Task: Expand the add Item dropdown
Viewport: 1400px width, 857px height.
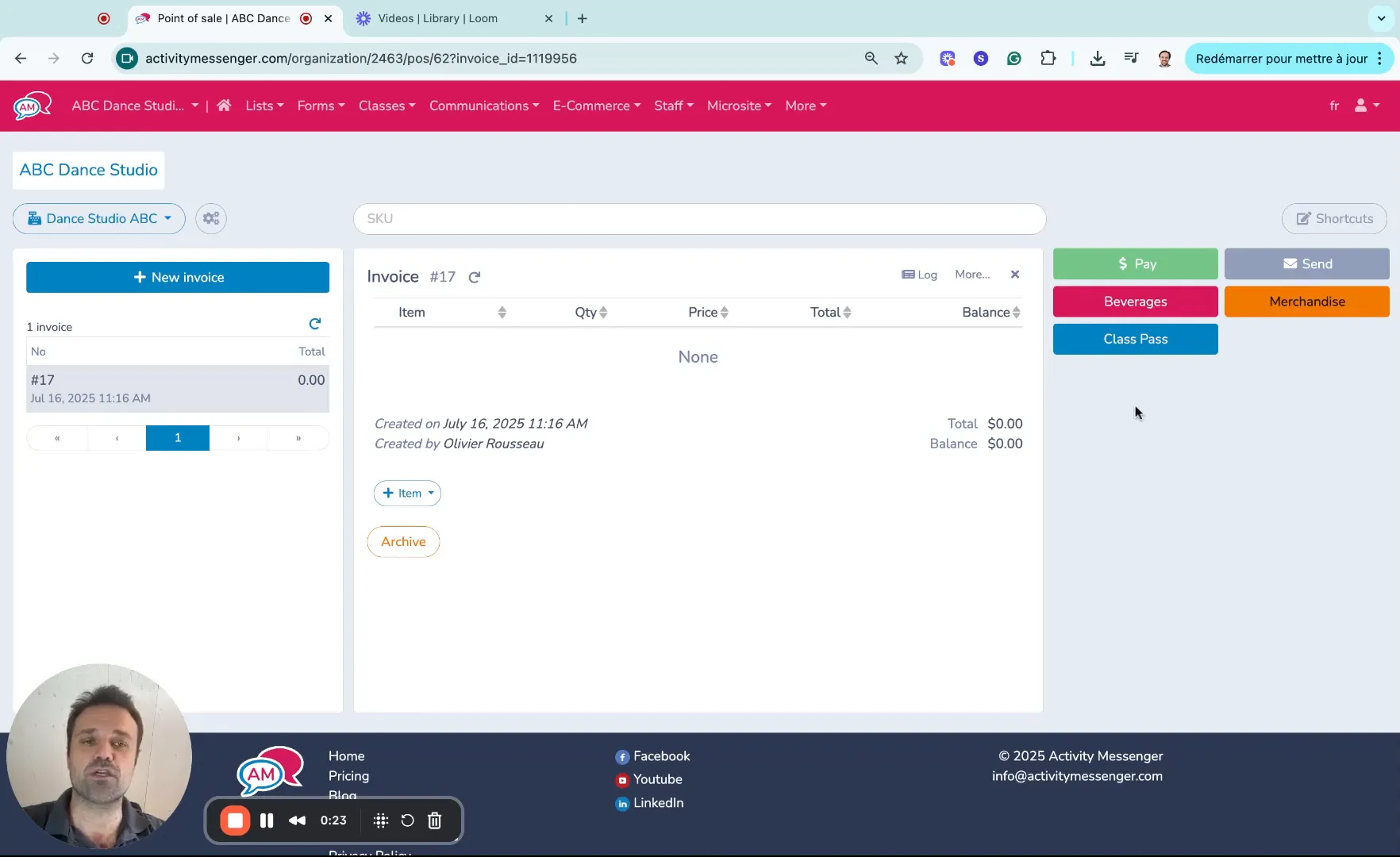Action: (x=407, y=493)
